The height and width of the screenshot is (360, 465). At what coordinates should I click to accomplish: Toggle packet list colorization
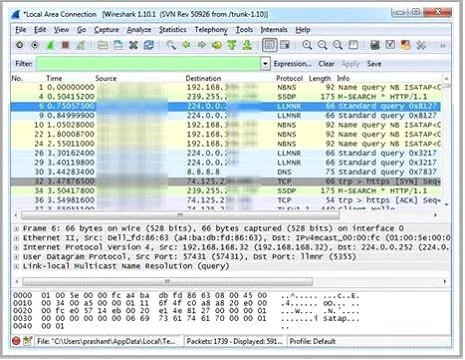point(269,45)
